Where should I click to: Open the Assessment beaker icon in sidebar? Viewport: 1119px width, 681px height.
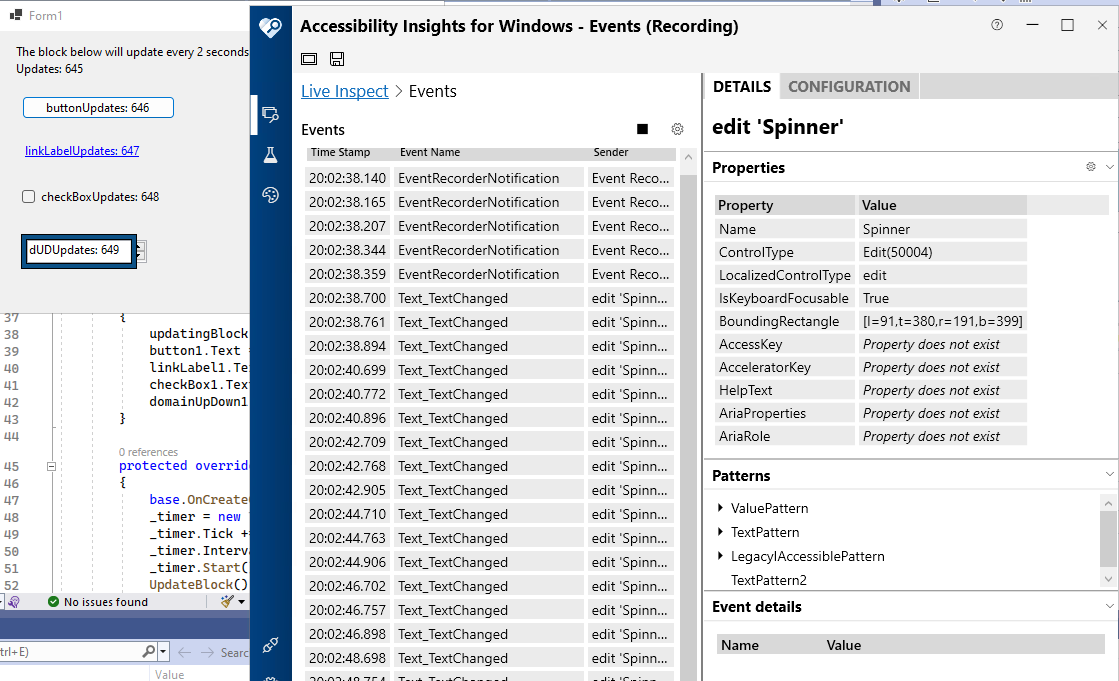click(269, 155)
